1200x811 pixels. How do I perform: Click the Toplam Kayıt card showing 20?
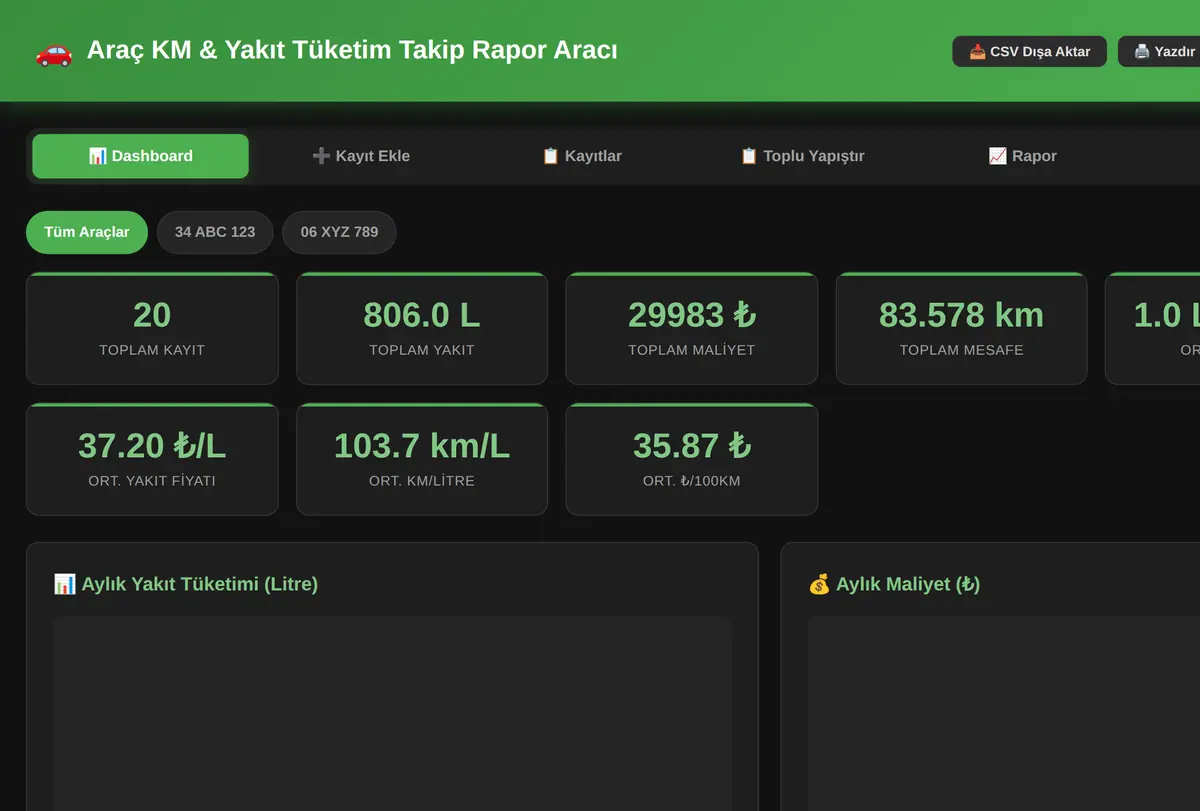click(x=152, y=328)
